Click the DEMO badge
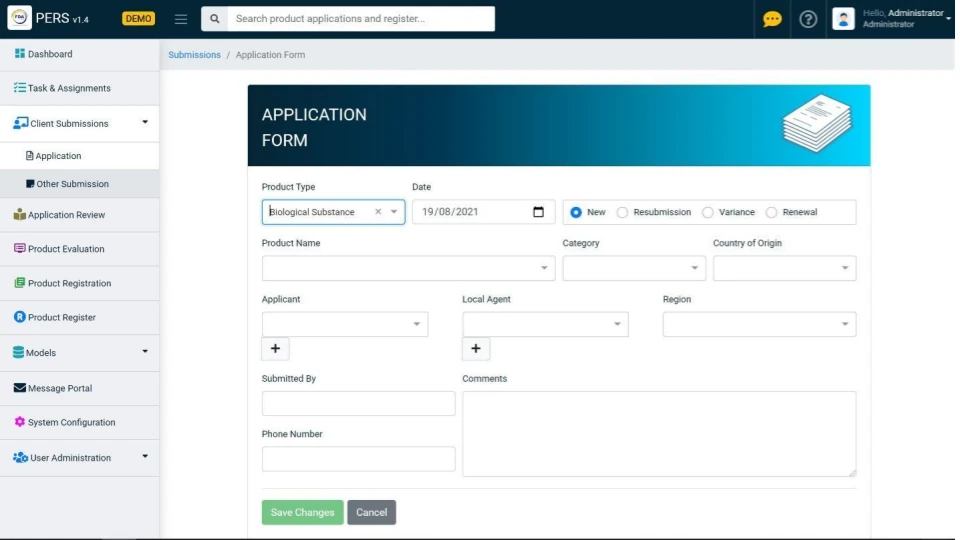Screen dimensions: 960x540 point(138,19)
